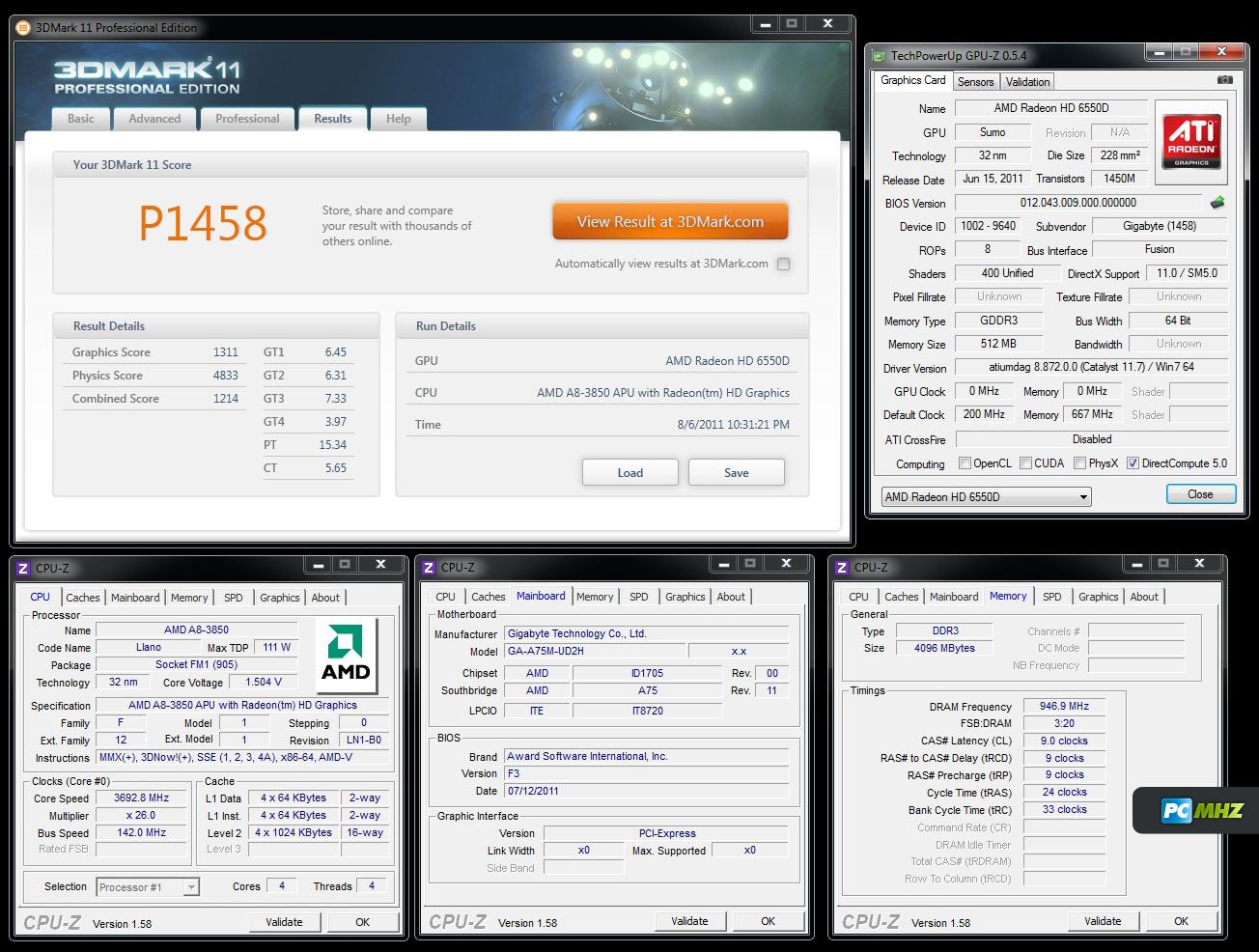Click the P1458 score value
The image size is (1259, 952).
click(x=203, y=223)
